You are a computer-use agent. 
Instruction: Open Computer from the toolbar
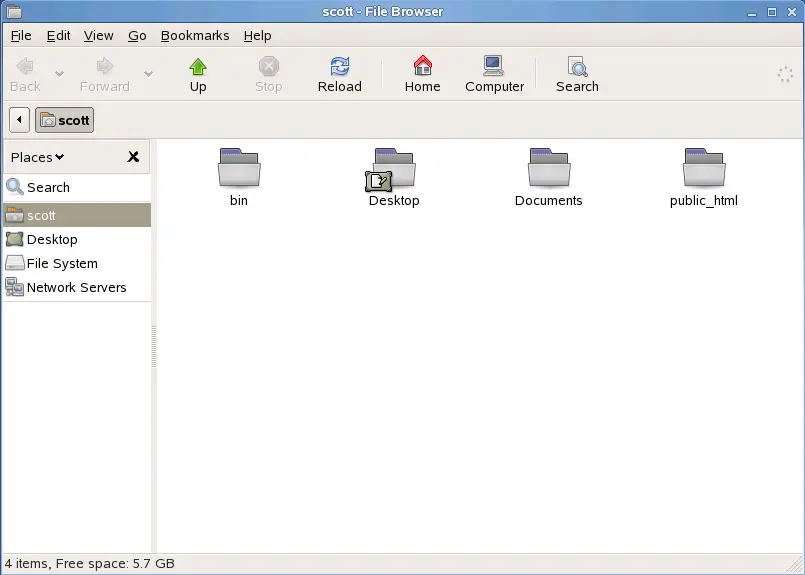coord(494,74)
